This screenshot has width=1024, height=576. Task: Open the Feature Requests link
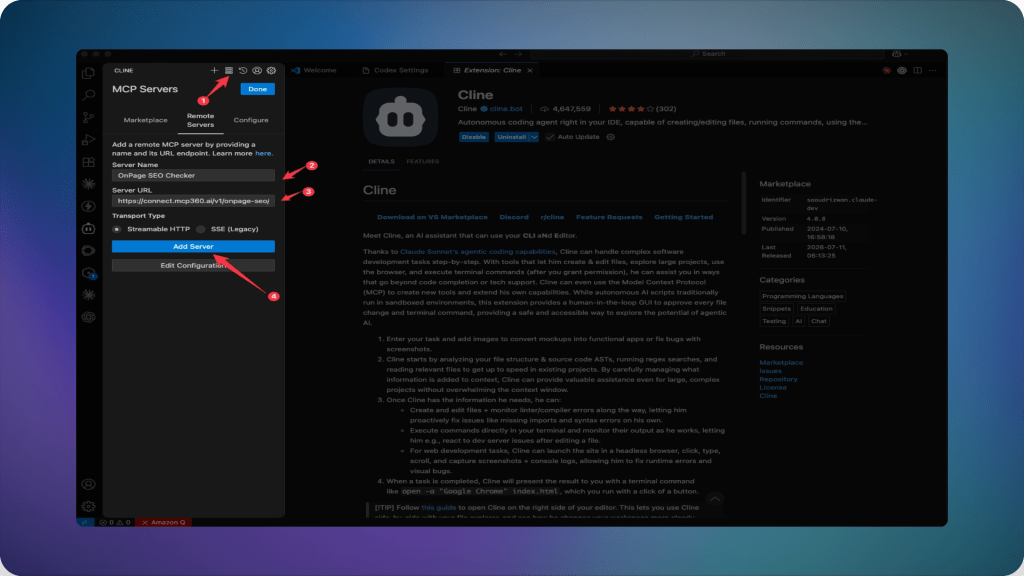(x=609, y=217)
